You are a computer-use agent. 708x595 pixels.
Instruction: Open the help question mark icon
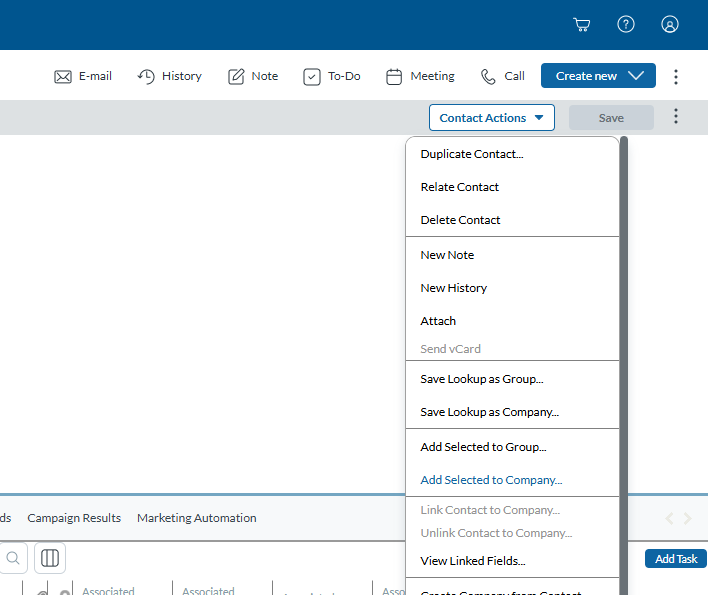coord(626,24)
